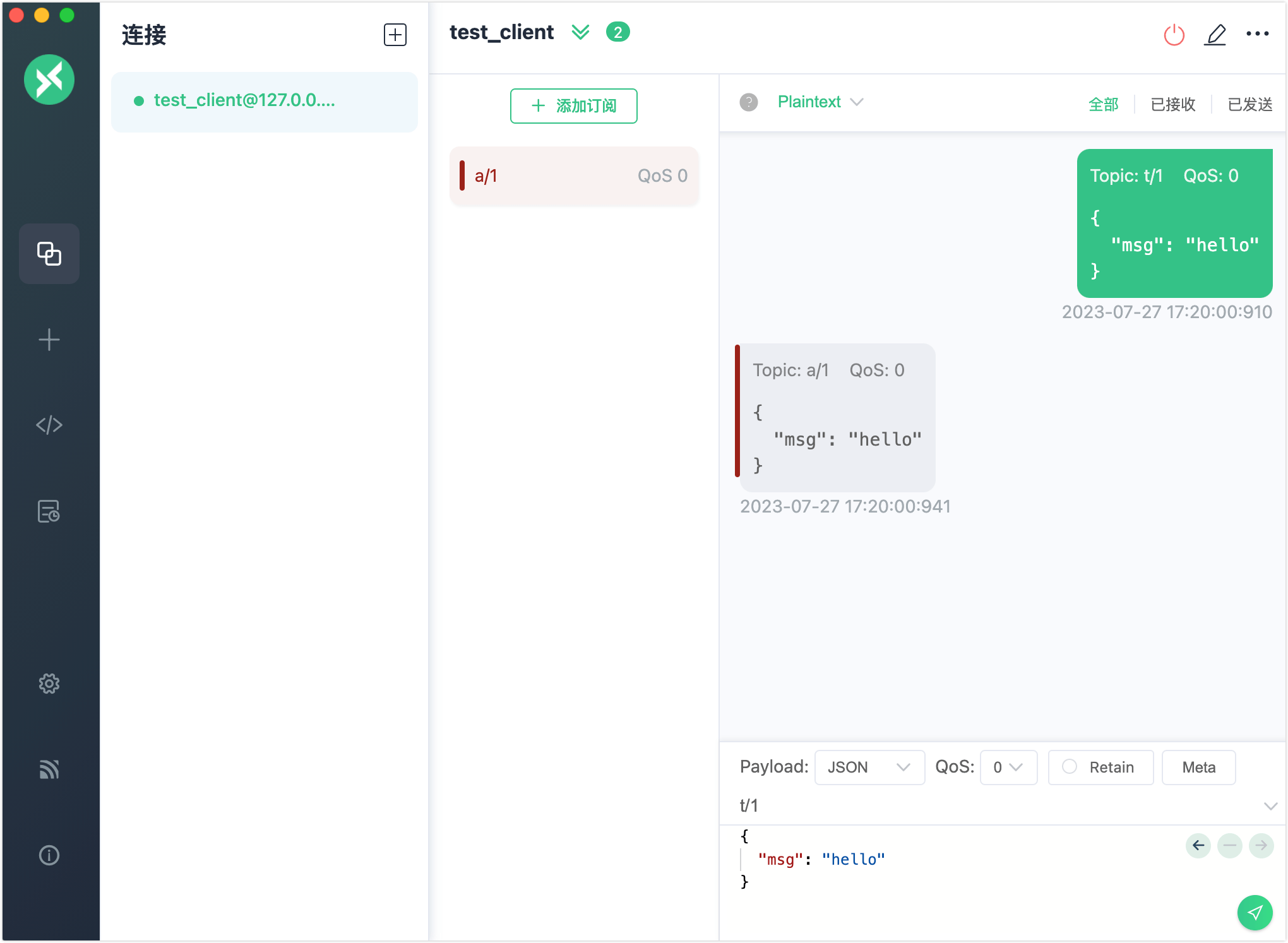
Task: Open the QoS 0 dropdown
Action: tap(1008, 767)
